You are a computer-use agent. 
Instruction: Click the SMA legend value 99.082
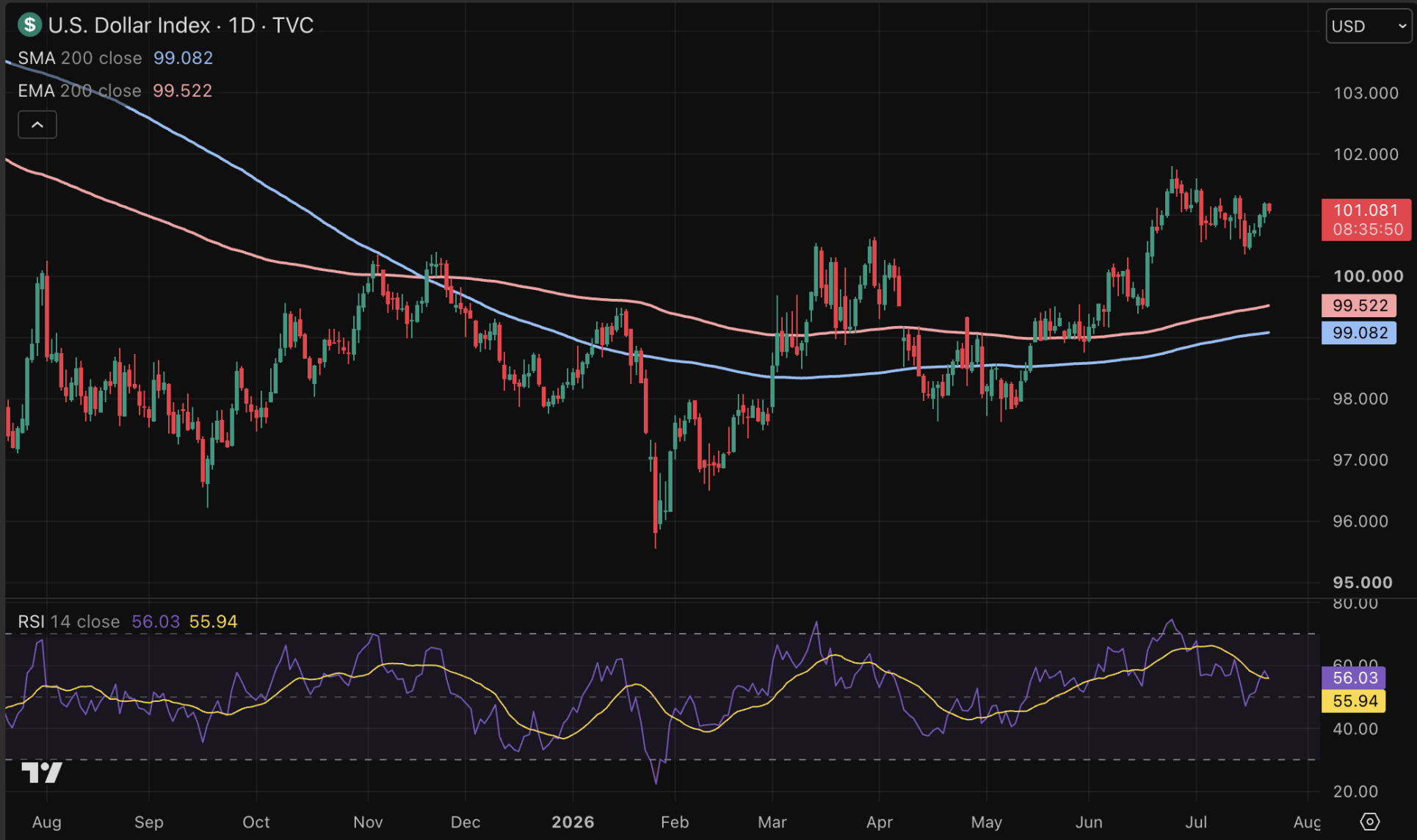(x=184, y=58)
